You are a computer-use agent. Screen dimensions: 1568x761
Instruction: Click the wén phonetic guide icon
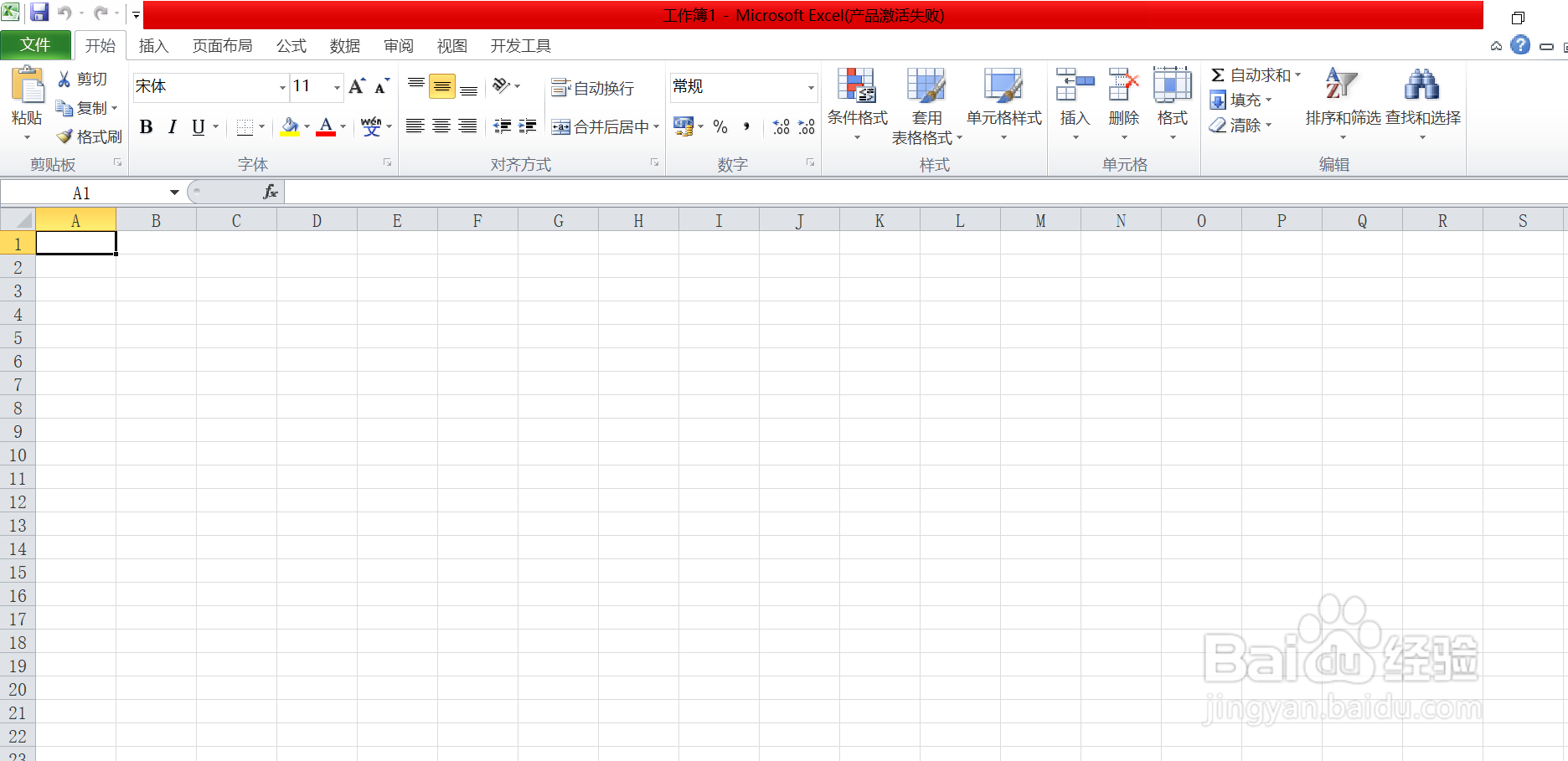pyautogui.click(x=371, y=126)
